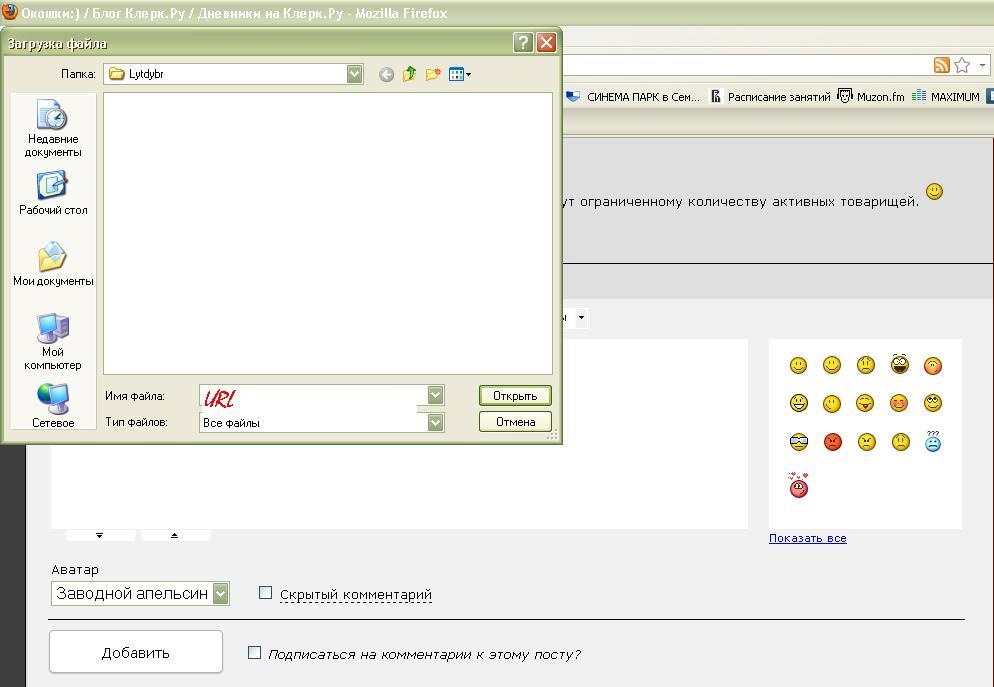994x687 pixels.
Task: Click the Открыть button
Action: (515, 395)
